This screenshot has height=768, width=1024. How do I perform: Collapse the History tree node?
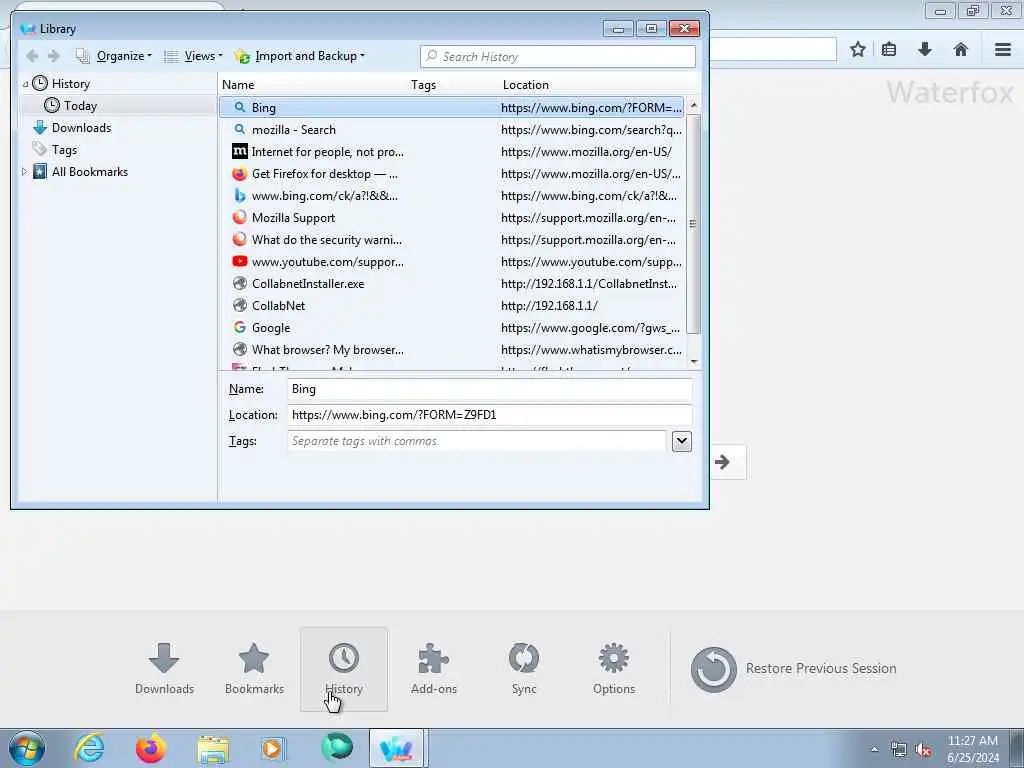pos(25,84)
